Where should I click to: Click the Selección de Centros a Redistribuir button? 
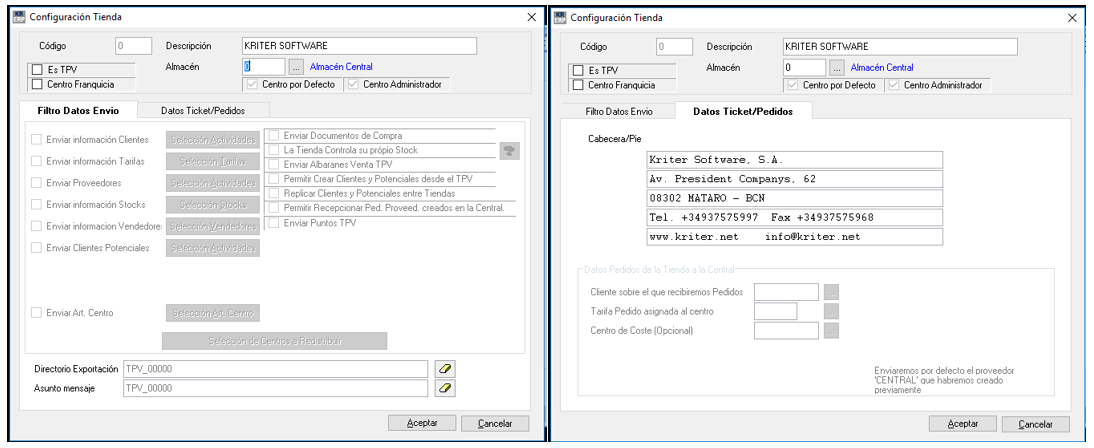[x=275, y=341]
